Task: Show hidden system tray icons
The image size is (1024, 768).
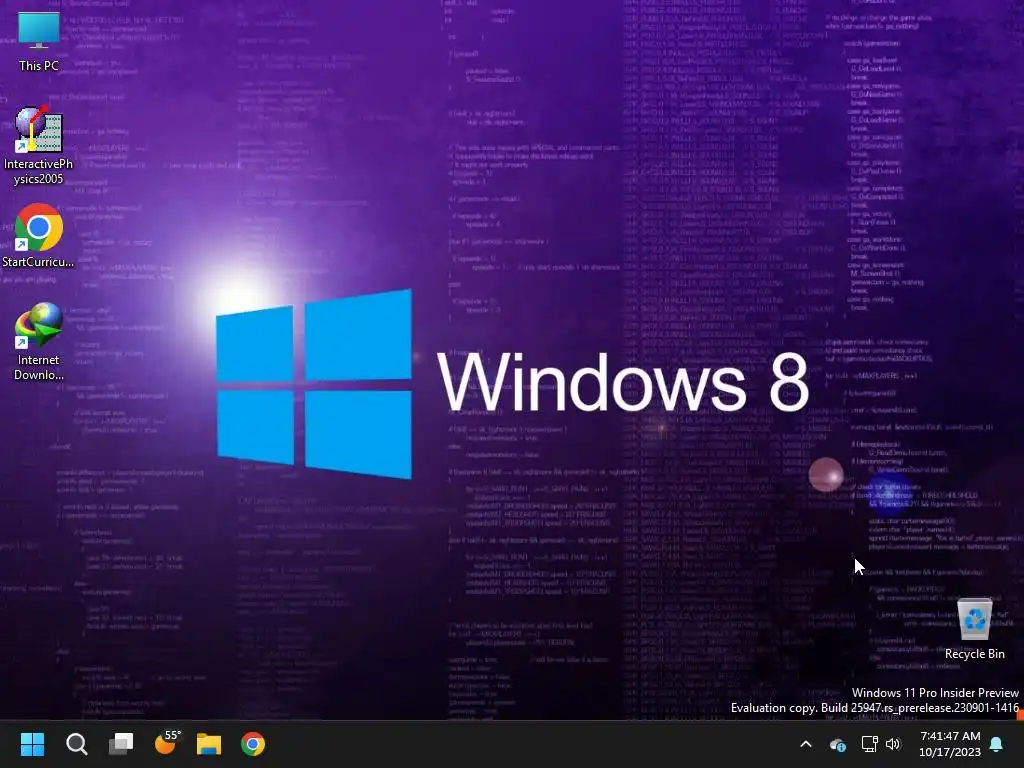Action: click(806, 744)
